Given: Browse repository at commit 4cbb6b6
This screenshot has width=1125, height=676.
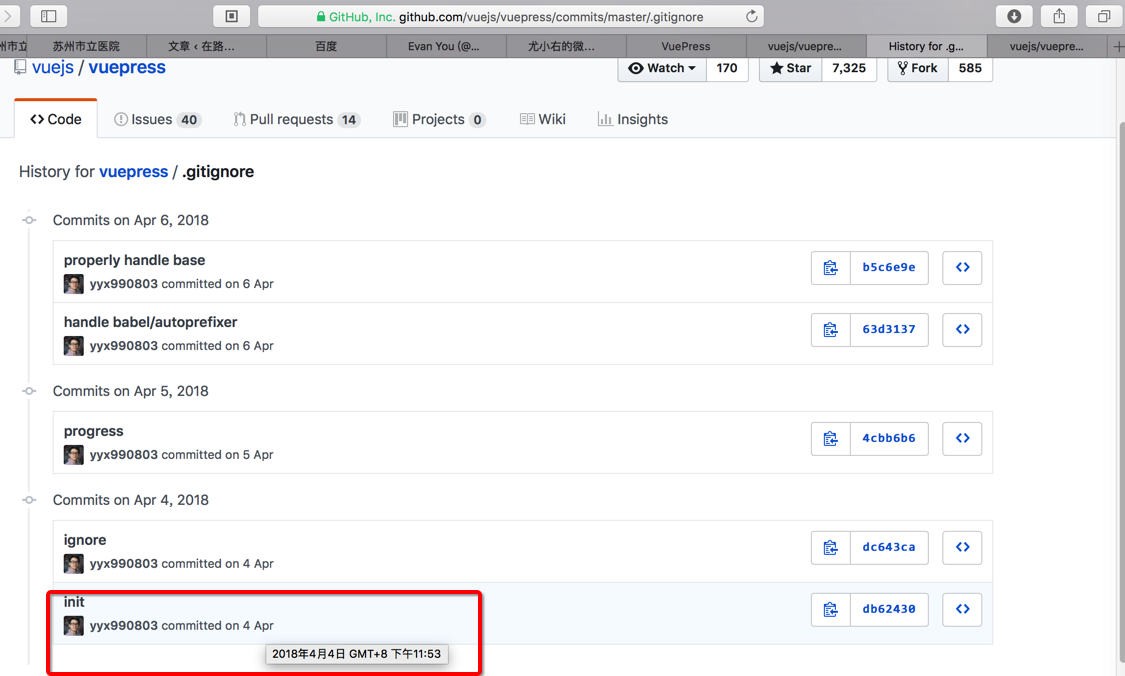Looking at the screenshot, I should [962, 438].
